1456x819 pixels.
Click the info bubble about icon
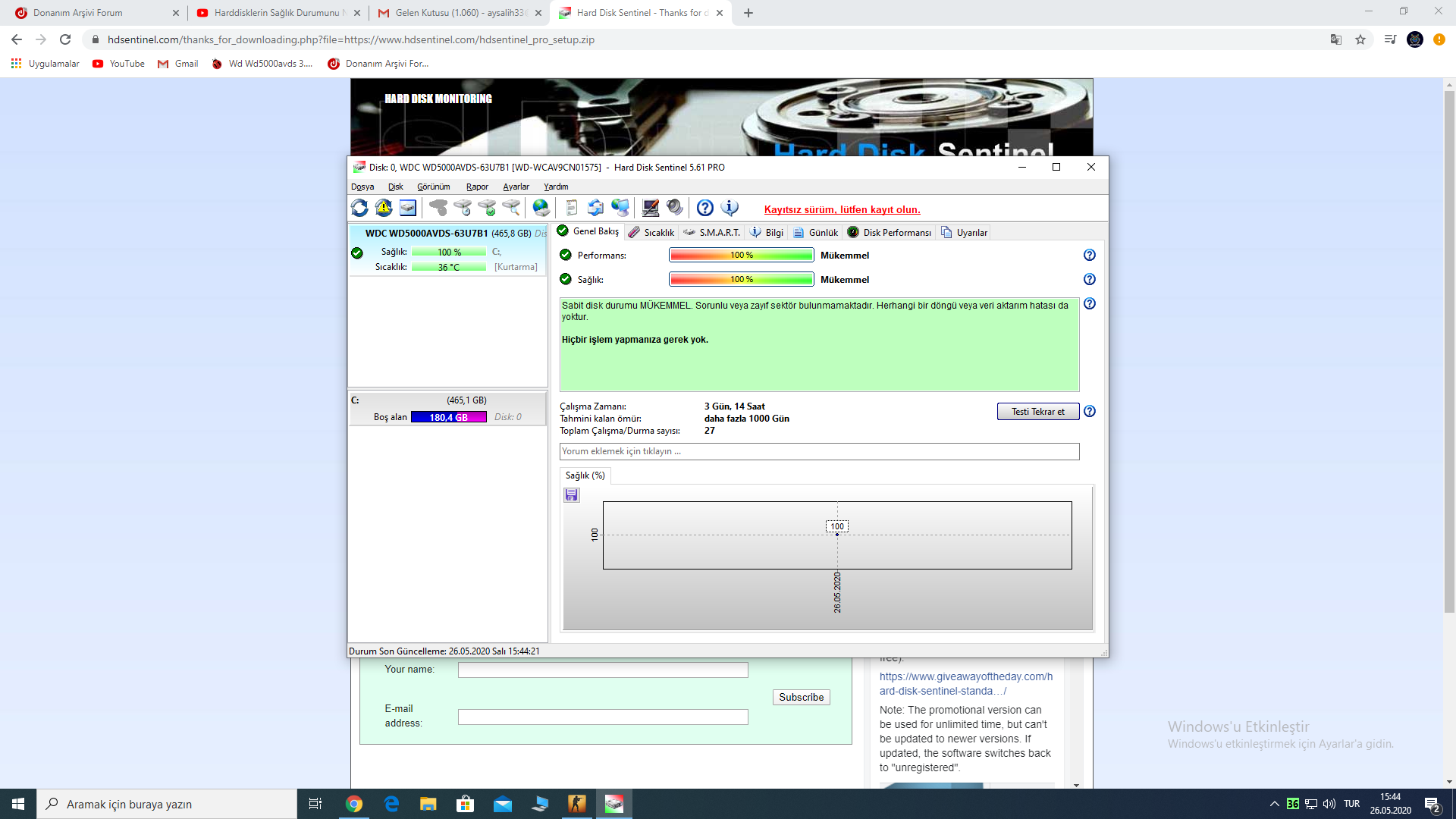coord(730,208)
